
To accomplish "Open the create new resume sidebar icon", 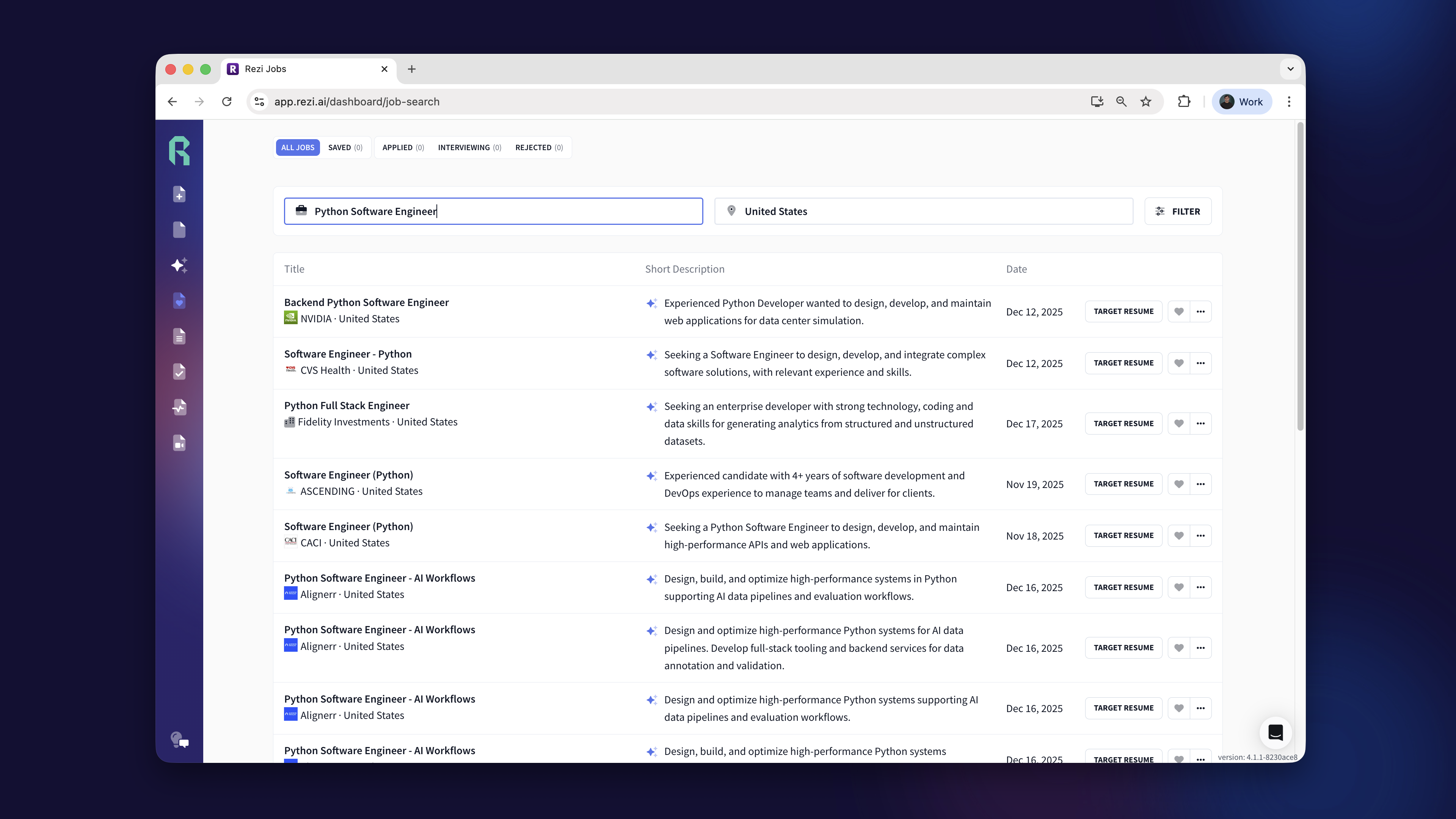I will pyautogui.click(x=179, y=194).
